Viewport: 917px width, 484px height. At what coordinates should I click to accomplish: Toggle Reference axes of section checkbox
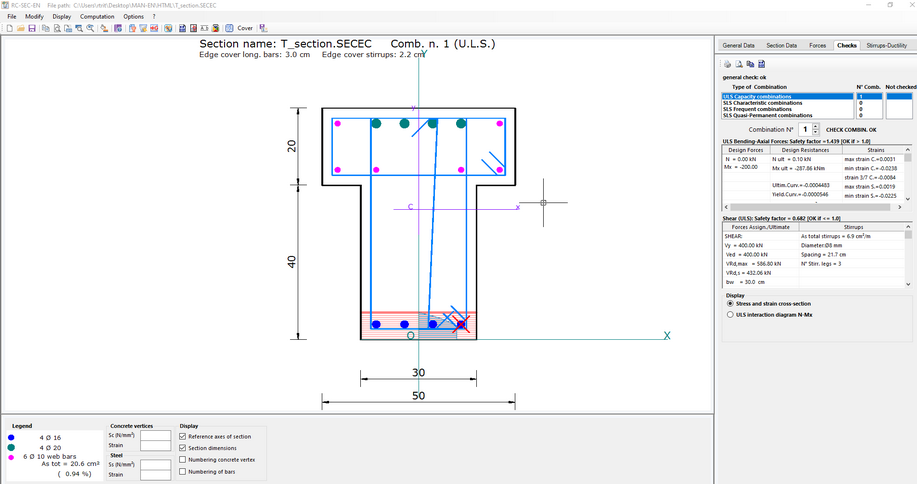click(182, 436)
